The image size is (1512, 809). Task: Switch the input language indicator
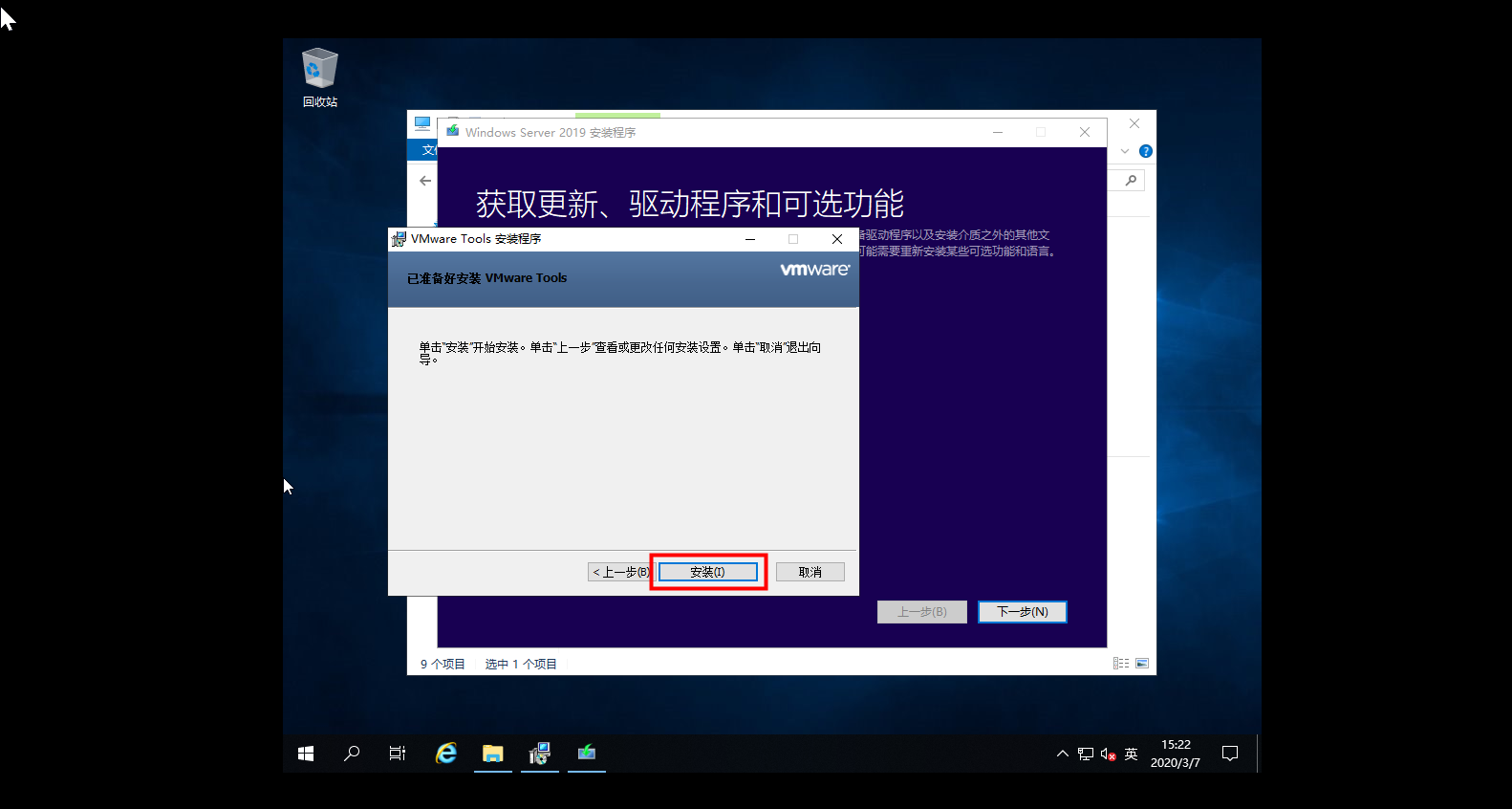pos(1132,754)
